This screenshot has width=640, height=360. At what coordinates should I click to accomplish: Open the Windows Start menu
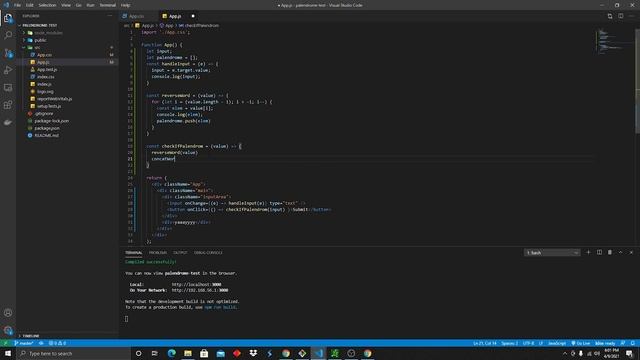8,353
